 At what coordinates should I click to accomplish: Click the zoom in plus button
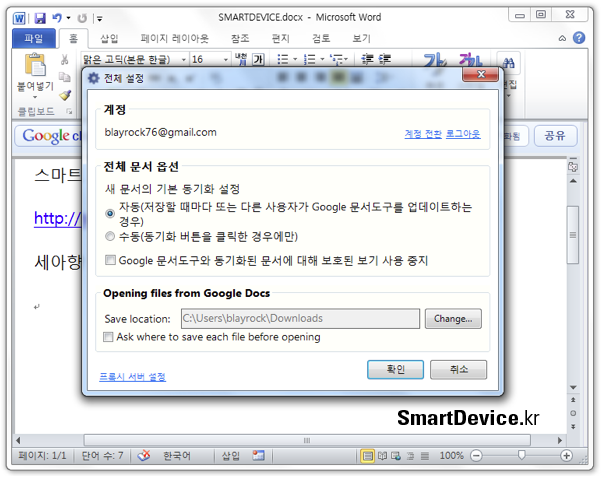coord(566,456)
